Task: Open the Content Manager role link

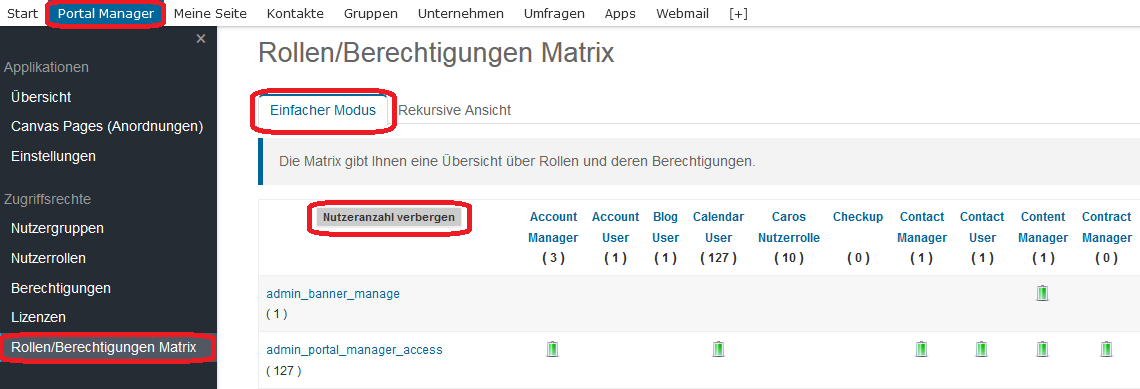Action: (1043, 227)
